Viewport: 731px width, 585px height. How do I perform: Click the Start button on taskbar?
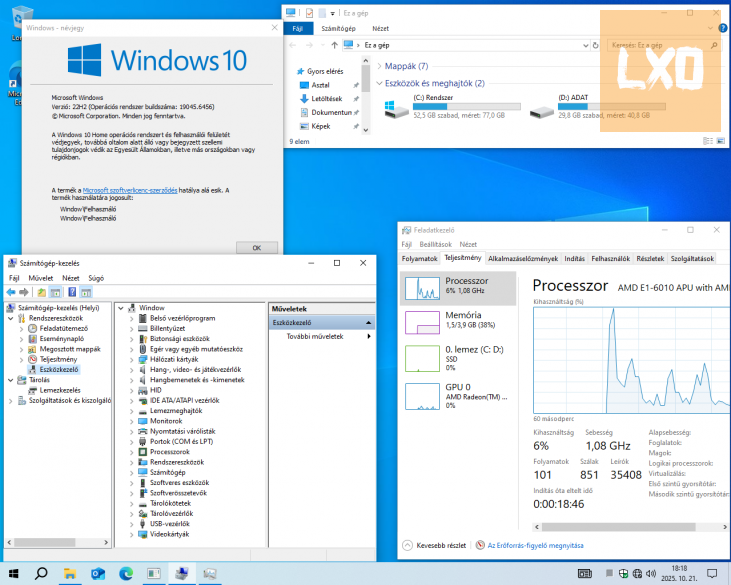pyautogui.click(x=13, y=573)
